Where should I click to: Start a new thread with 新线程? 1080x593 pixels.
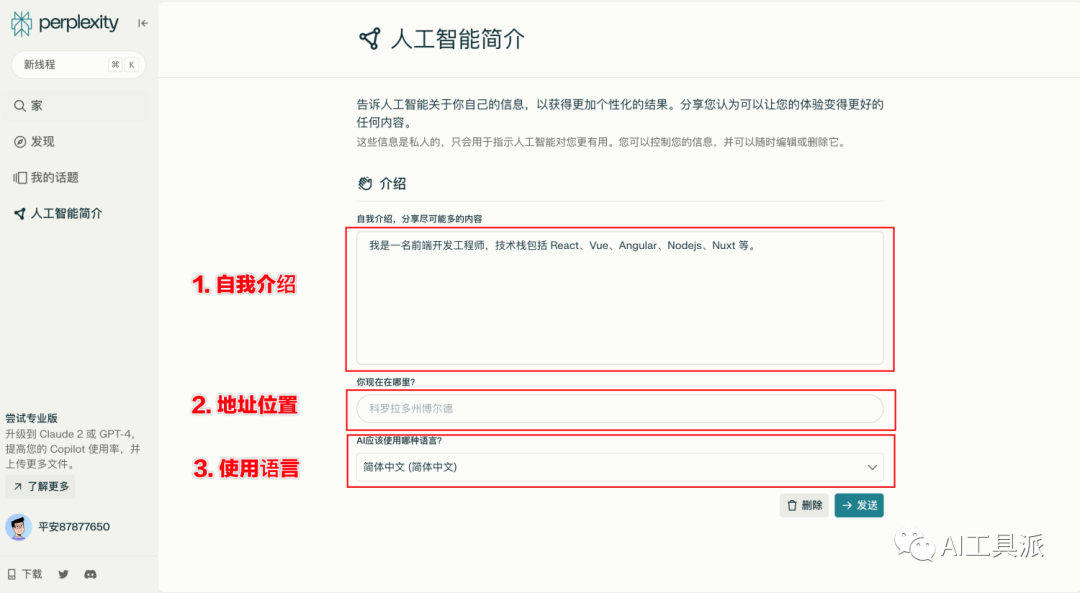(x=78, y=65)
